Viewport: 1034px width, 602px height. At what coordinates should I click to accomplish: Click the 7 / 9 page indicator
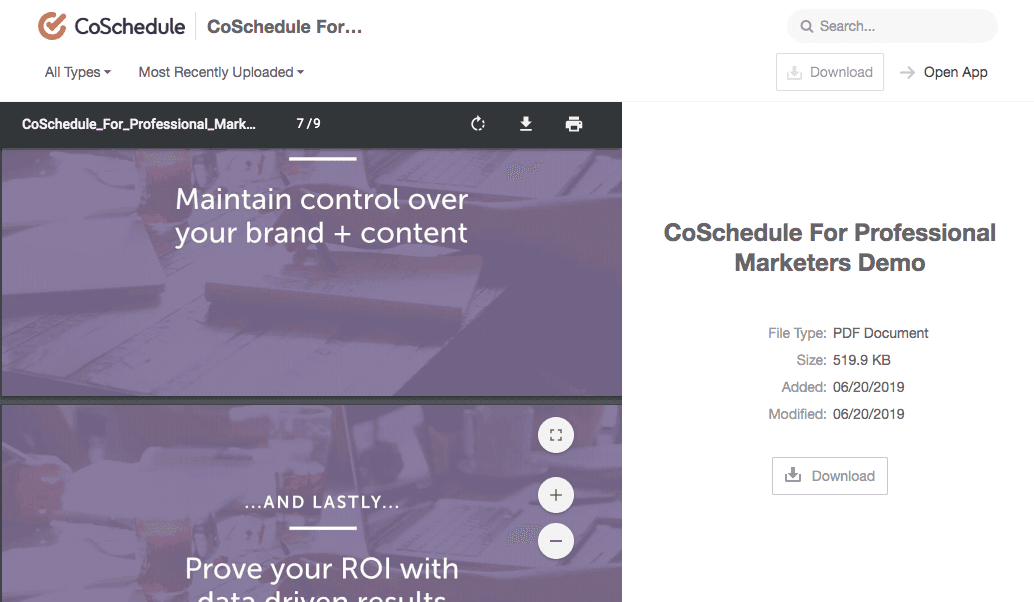point(308,124)
